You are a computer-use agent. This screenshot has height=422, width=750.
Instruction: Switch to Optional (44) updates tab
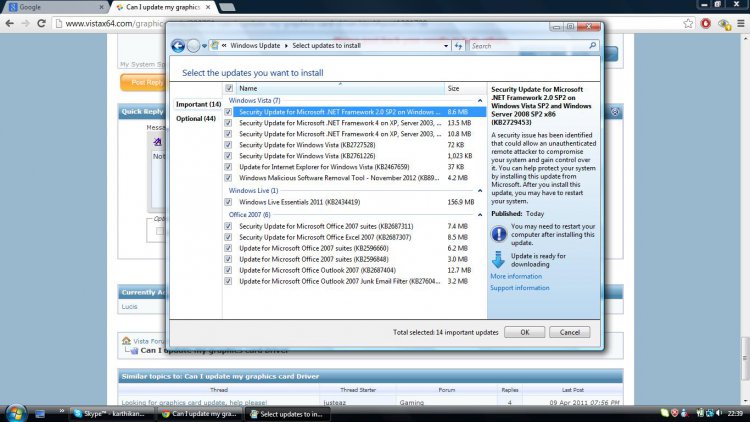click(x=196, y=119)
